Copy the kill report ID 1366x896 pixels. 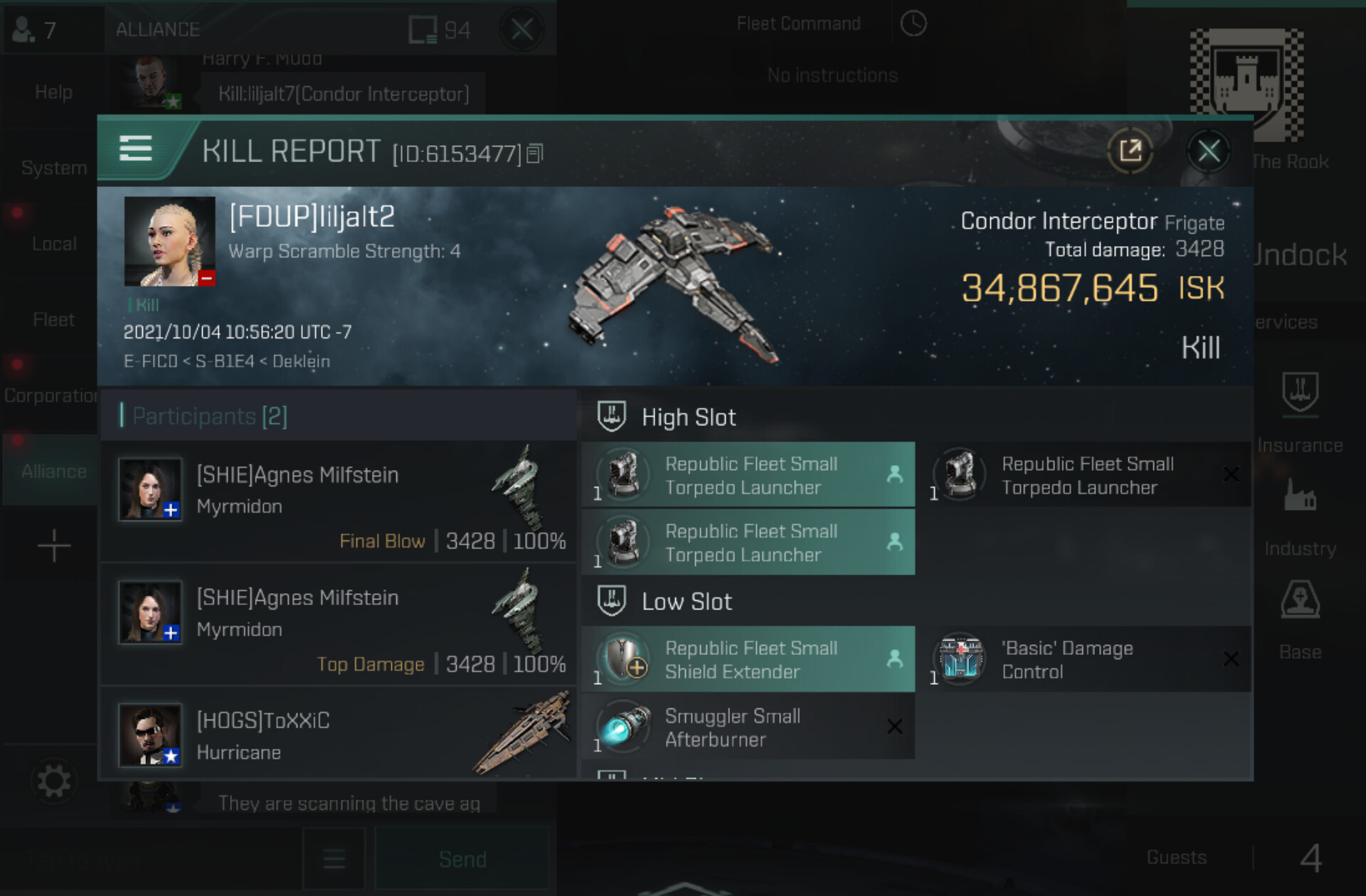(535, 154)
